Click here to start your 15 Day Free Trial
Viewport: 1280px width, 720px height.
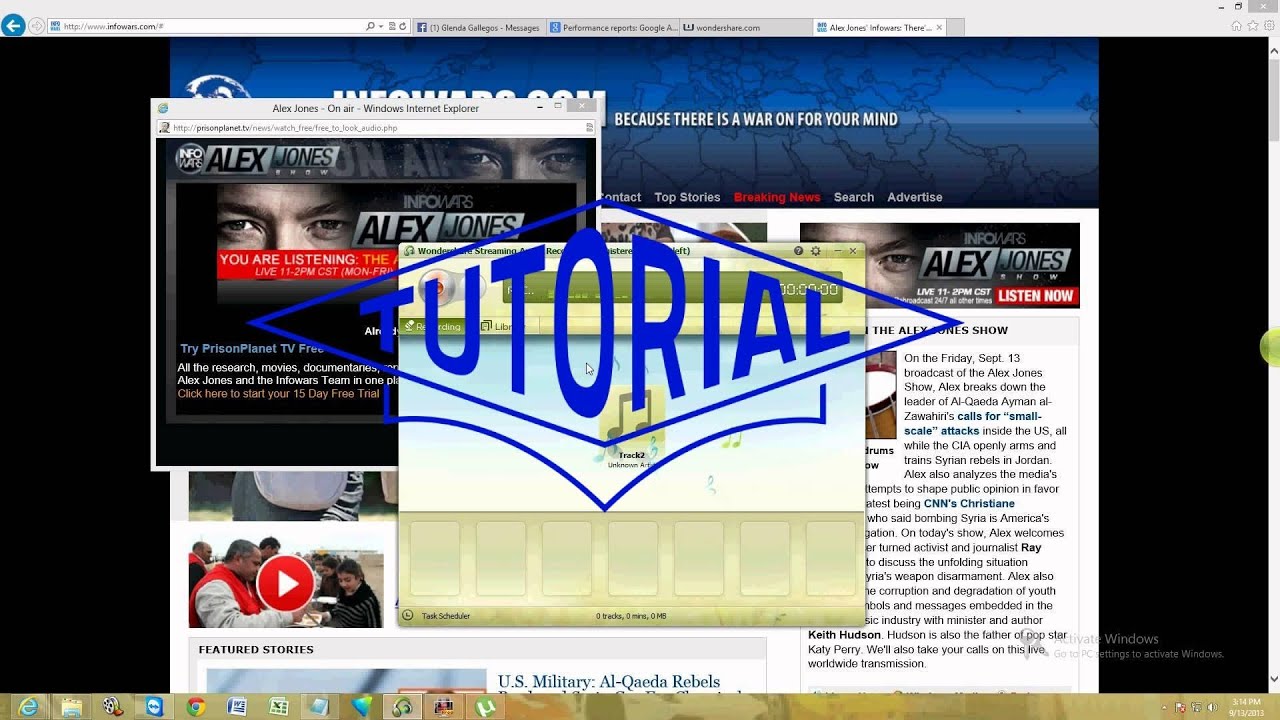coord(278,394)
